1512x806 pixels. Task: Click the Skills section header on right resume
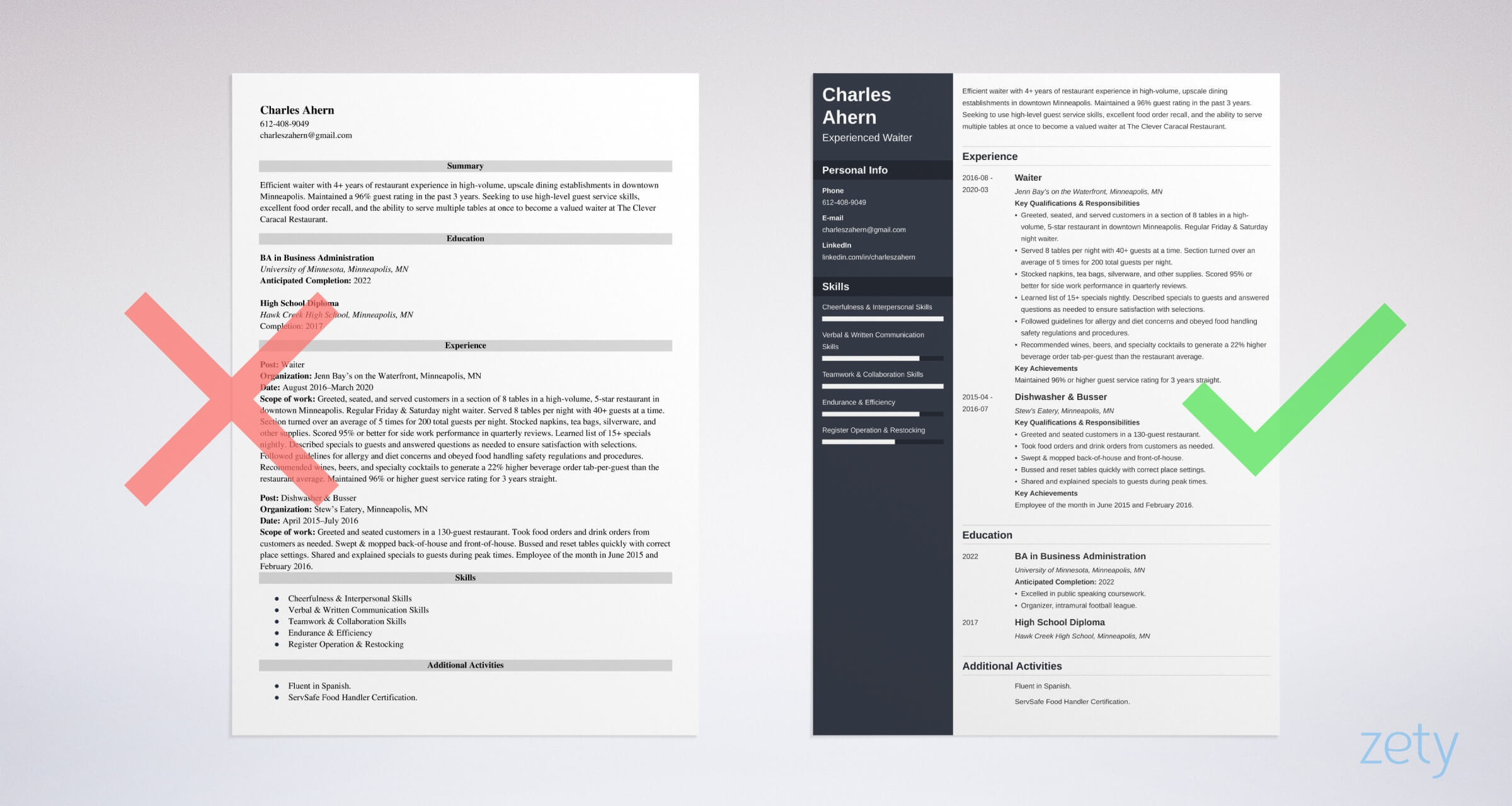click(836, 285)
